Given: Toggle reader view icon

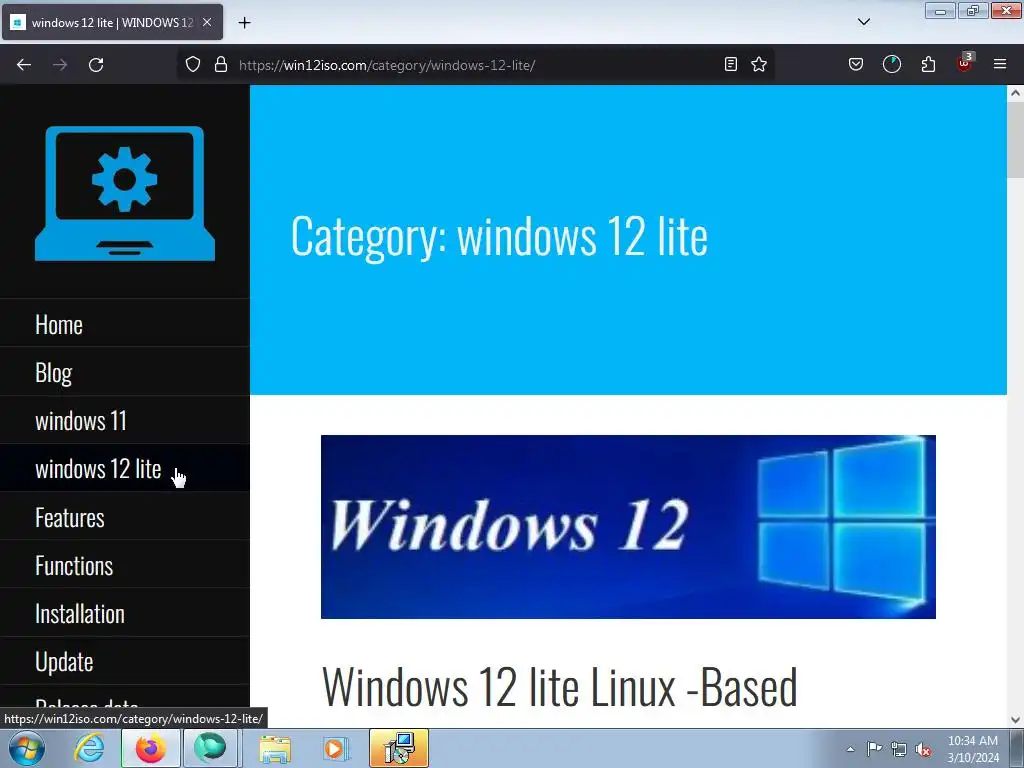Looking at the screenshot, I should point(731,65).
